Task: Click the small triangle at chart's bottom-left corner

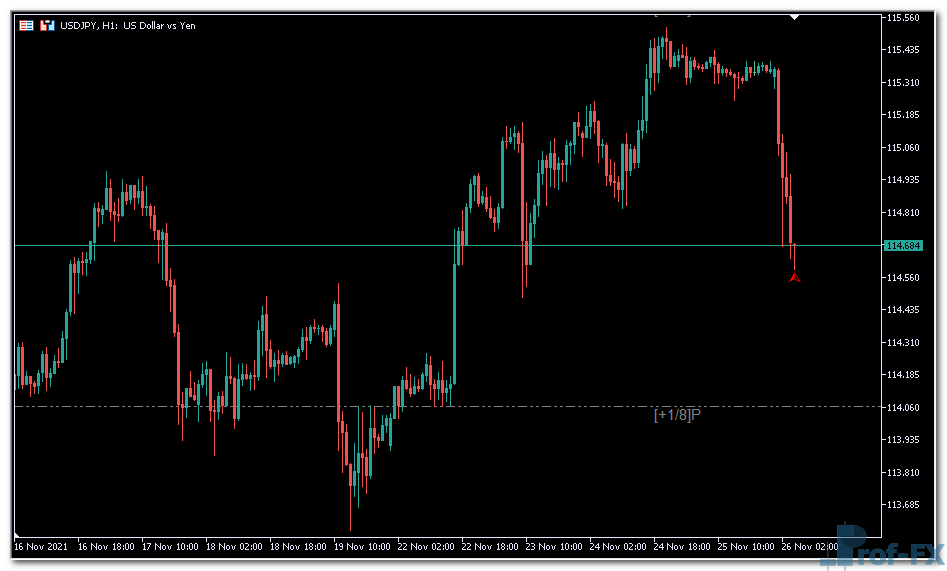Action: 17,531
